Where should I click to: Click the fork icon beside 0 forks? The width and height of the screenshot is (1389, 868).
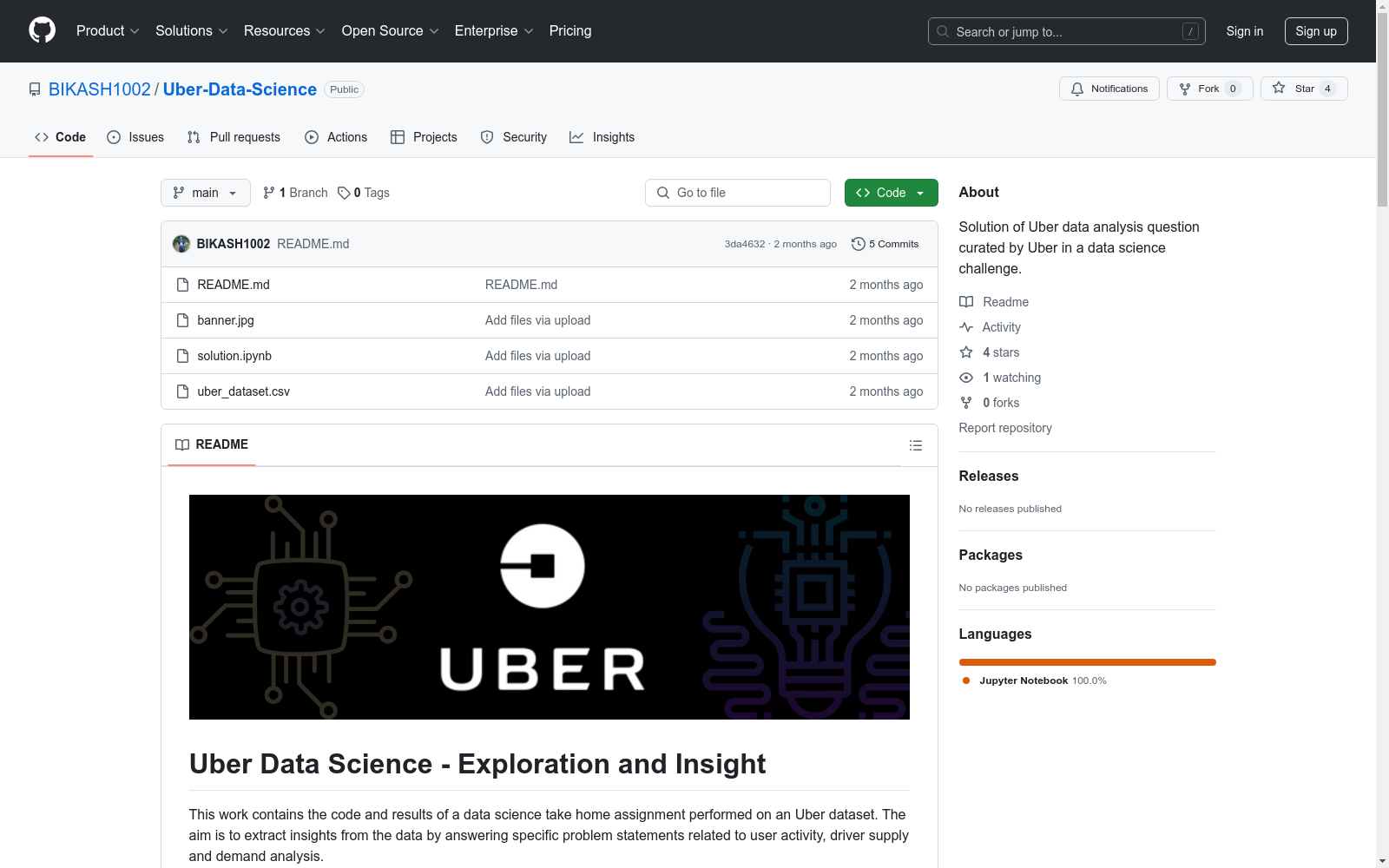point(966,403)
